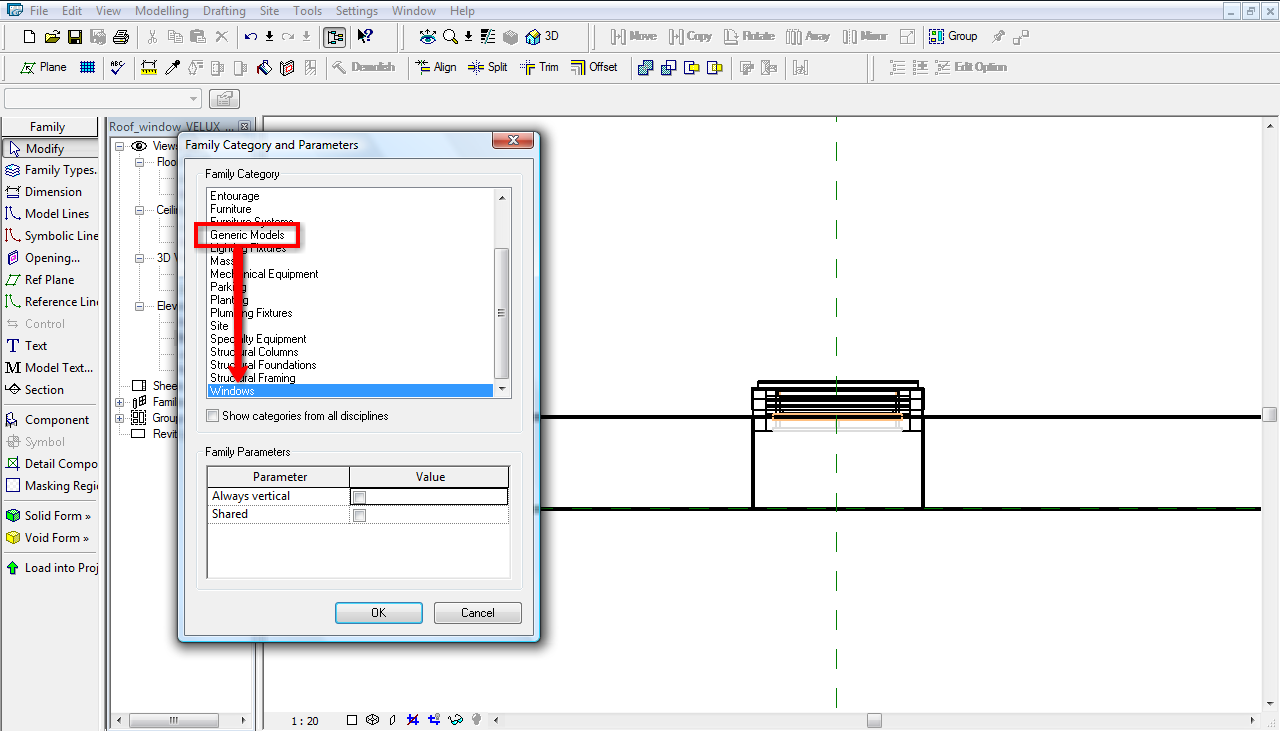This screenshot has width=1280, height=731.
Task: Open the Modelling menu
Action: pos(161,11)
